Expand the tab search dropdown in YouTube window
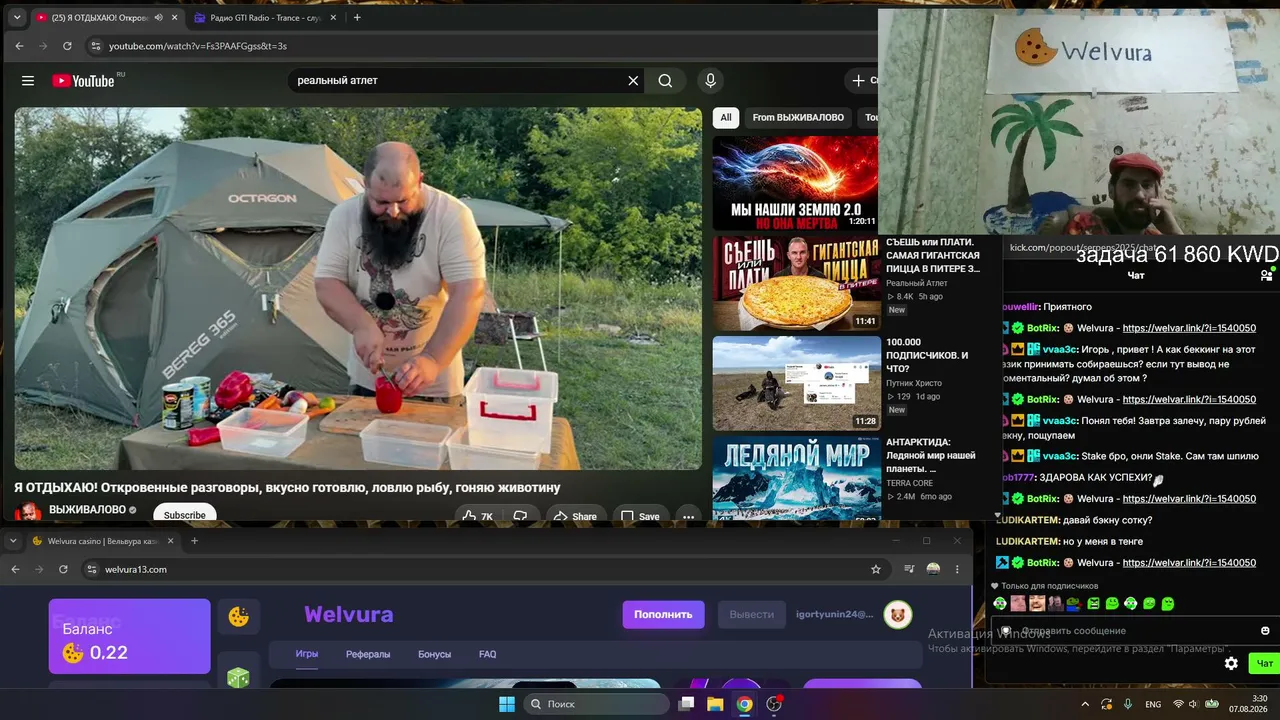This screenshot has width=1280, height=720. (16, 18)
